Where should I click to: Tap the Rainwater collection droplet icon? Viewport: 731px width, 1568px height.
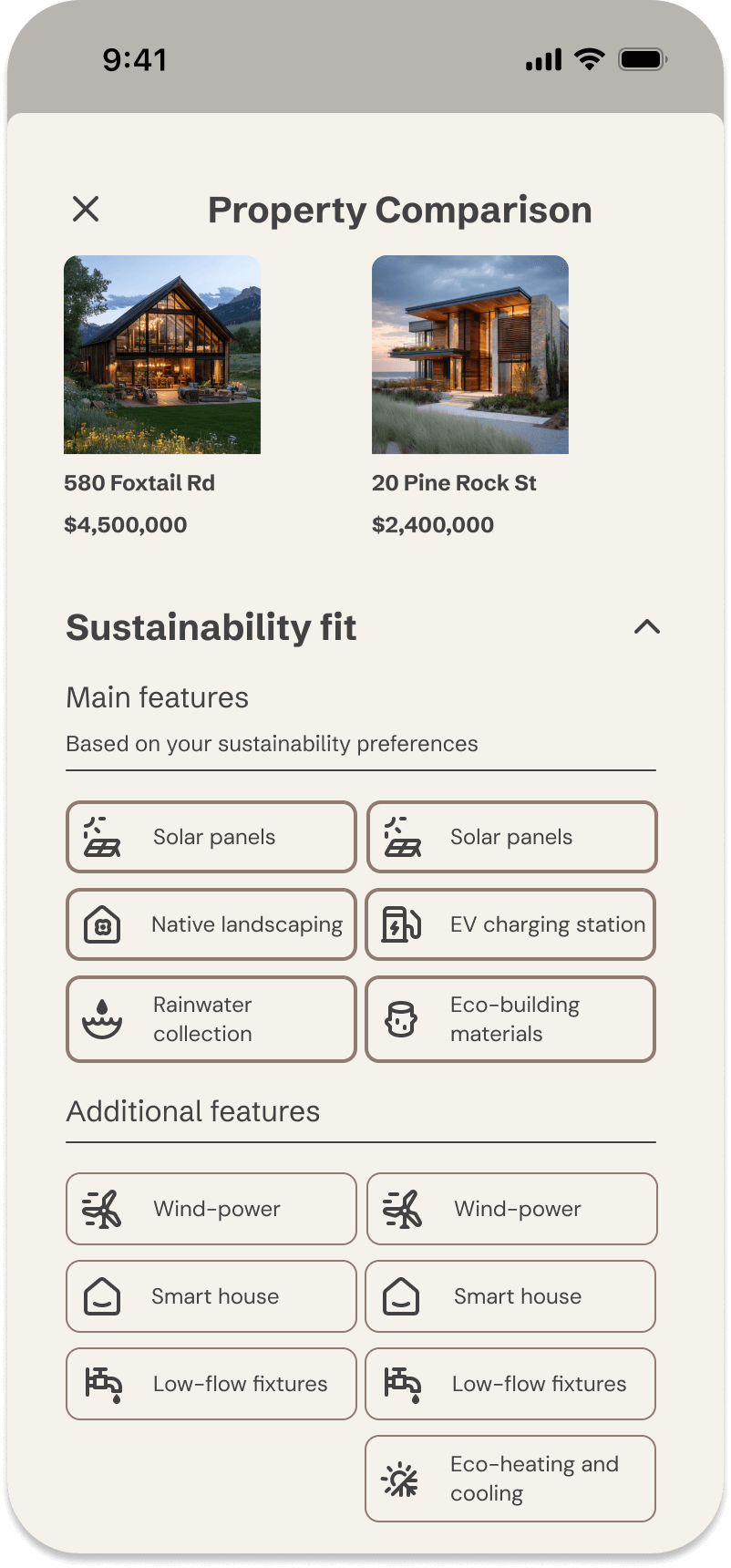point(102,1019)
